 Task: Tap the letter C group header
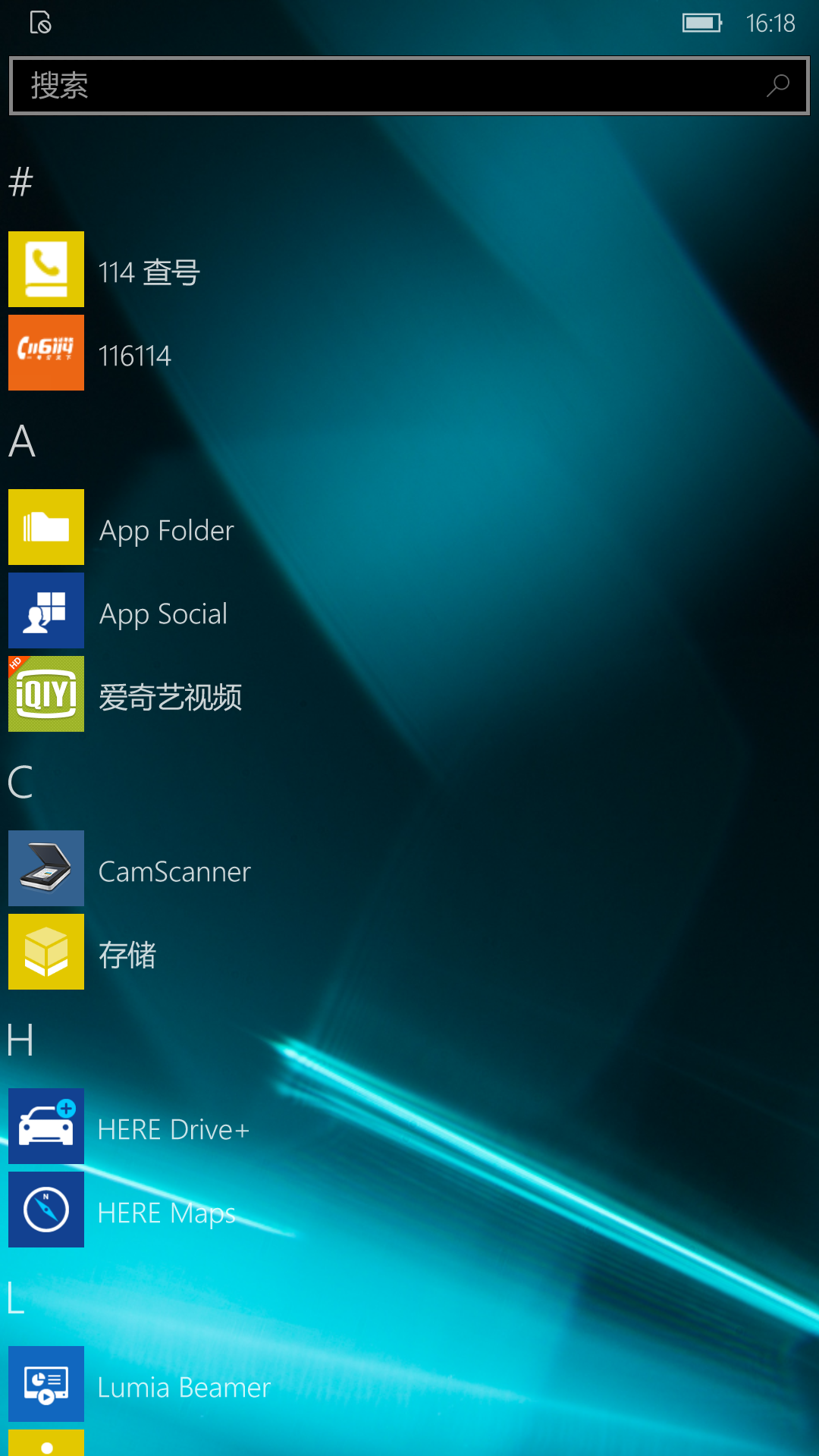pyautogui.click(x=20, y=782)
